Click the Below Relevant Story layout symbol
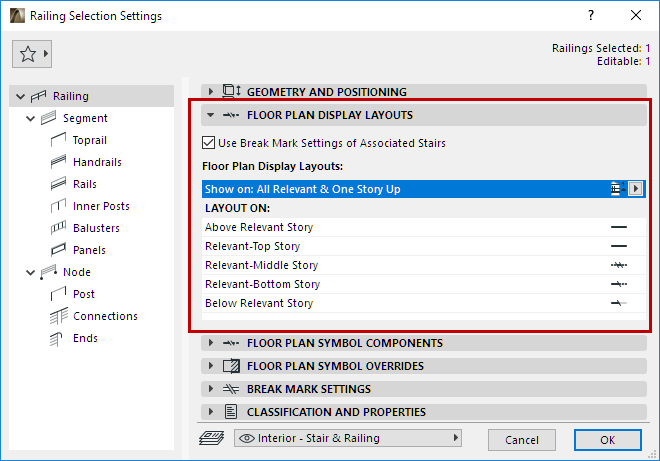The image size is (660, 461). click(x=618, y=303)
